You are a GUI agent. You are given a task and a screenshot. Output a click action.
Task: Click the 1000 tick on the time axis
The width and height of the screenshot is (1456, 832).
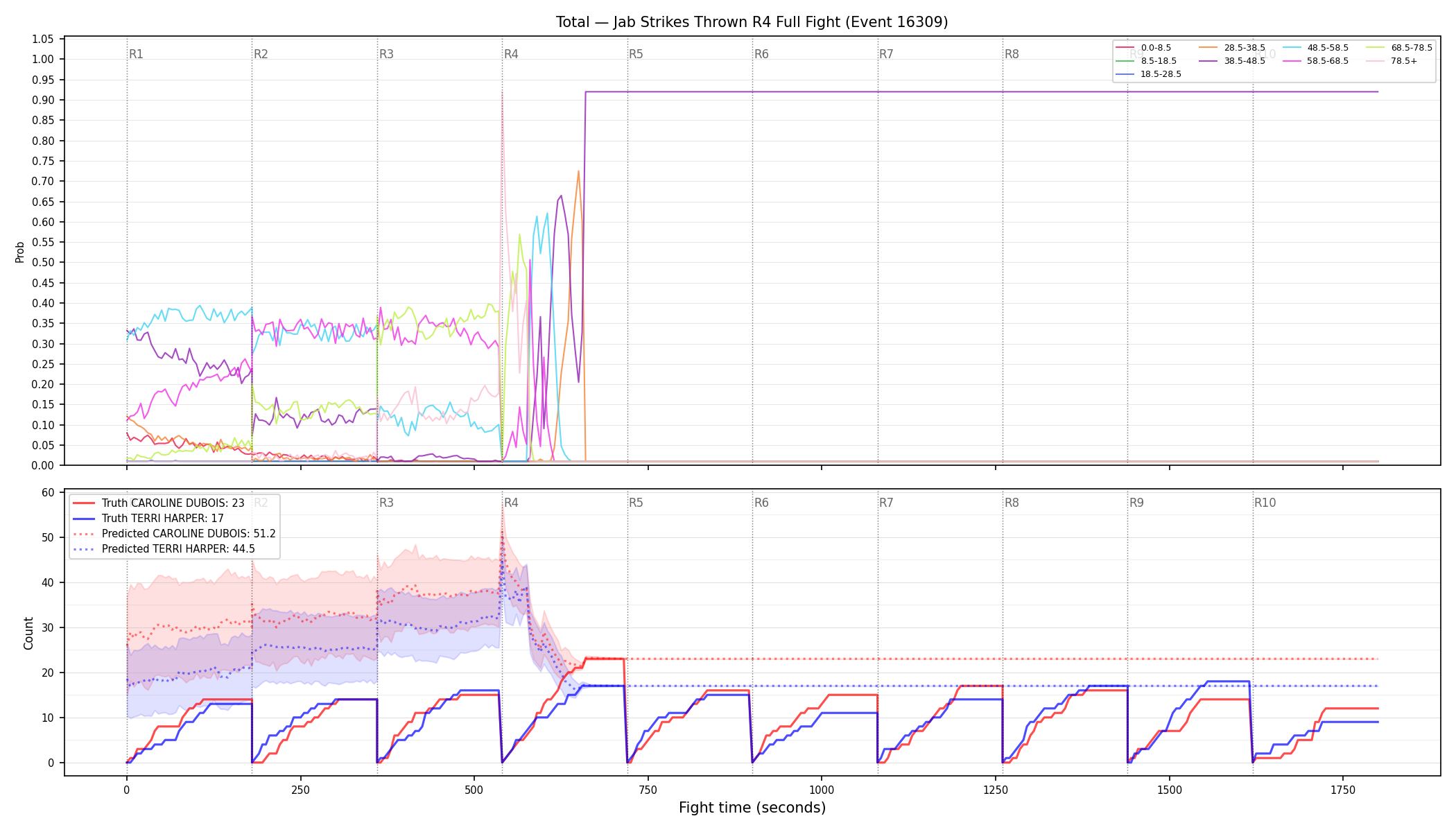(822, 790)
